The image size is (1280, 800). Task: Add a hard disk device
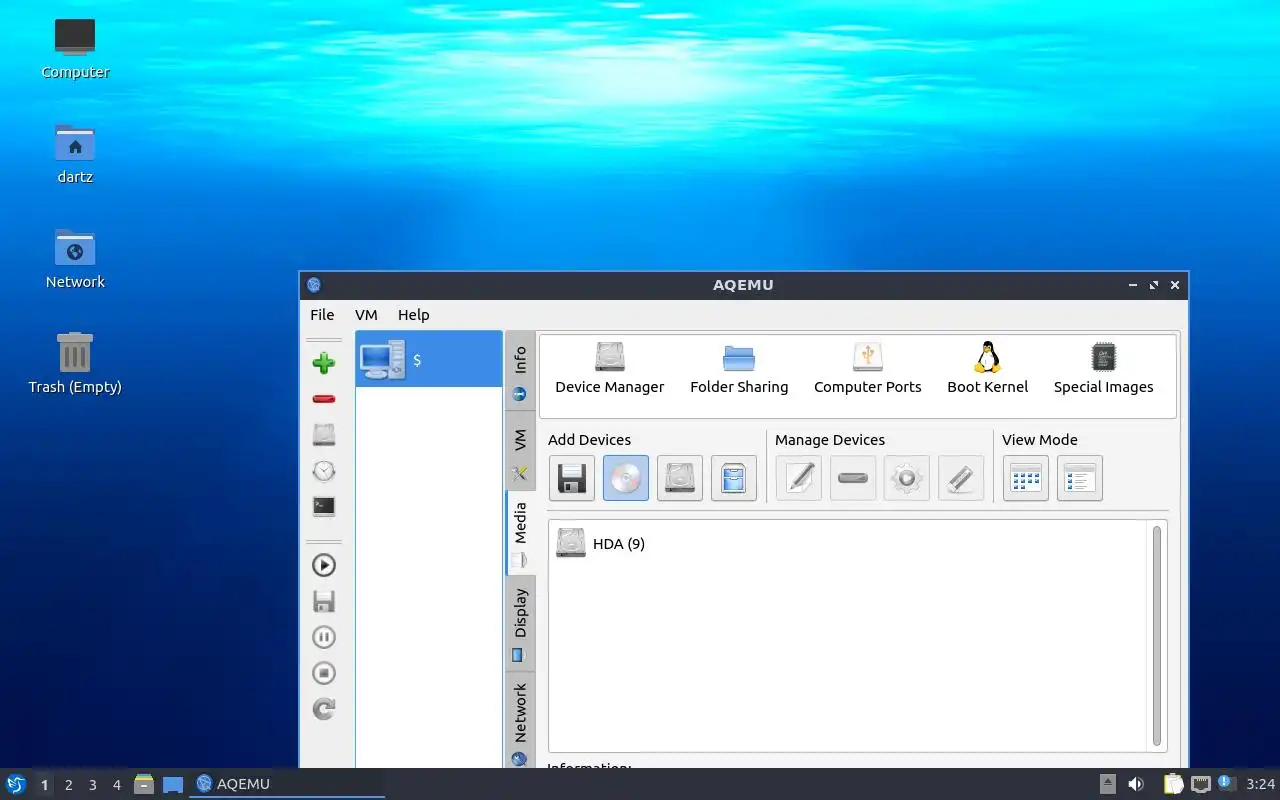[680, 478]
